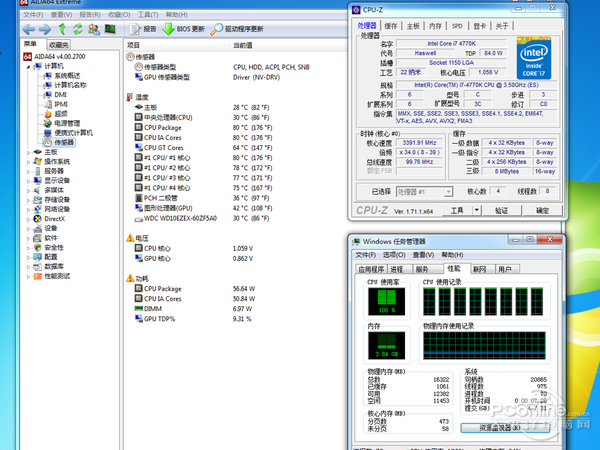Click the green forward arrow in AIDA64 toolbar
Screen dimensions: 600x450
(x=46, y=29)
